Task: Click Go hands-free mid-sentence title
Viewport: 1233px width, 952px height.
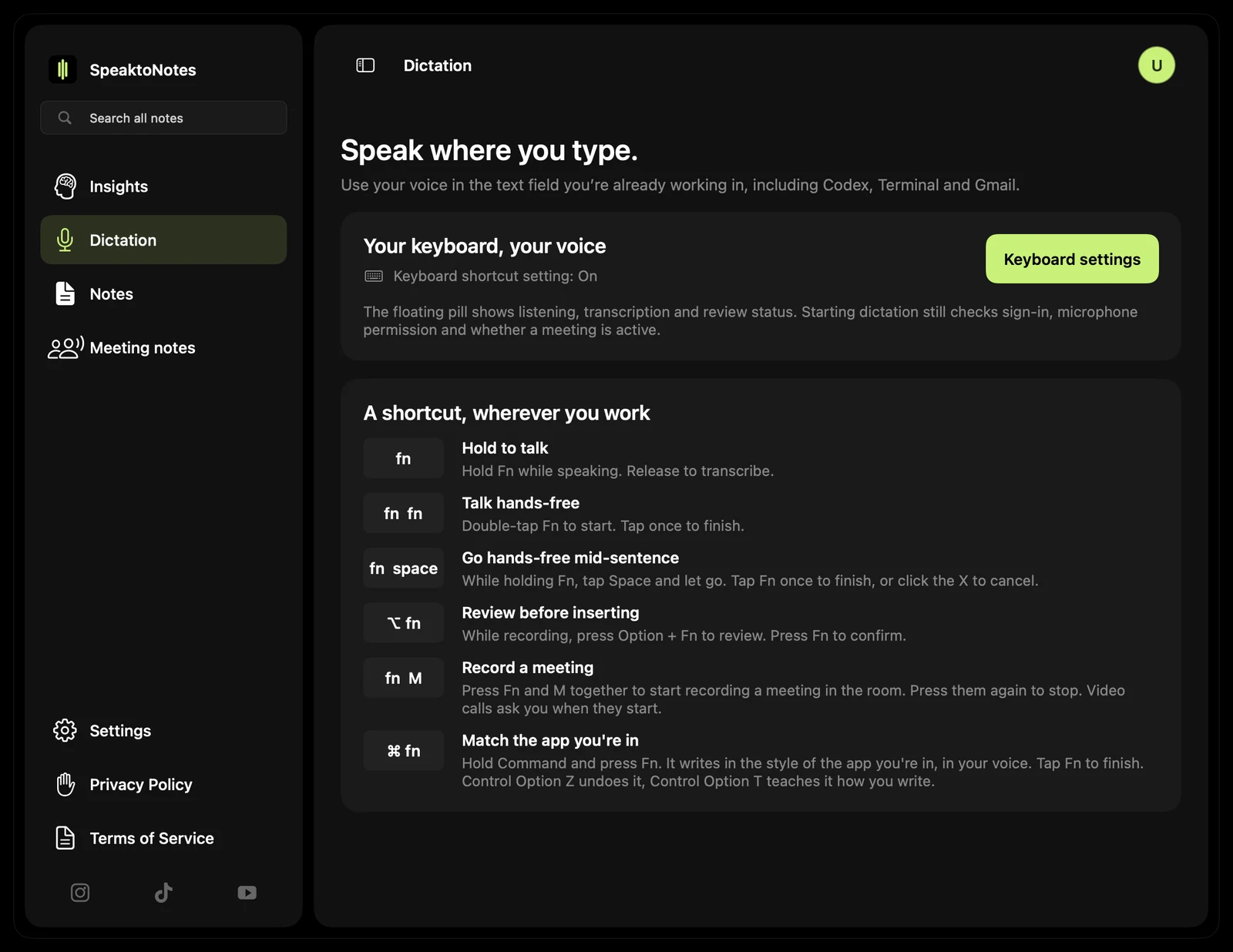Action: (570, 558)
